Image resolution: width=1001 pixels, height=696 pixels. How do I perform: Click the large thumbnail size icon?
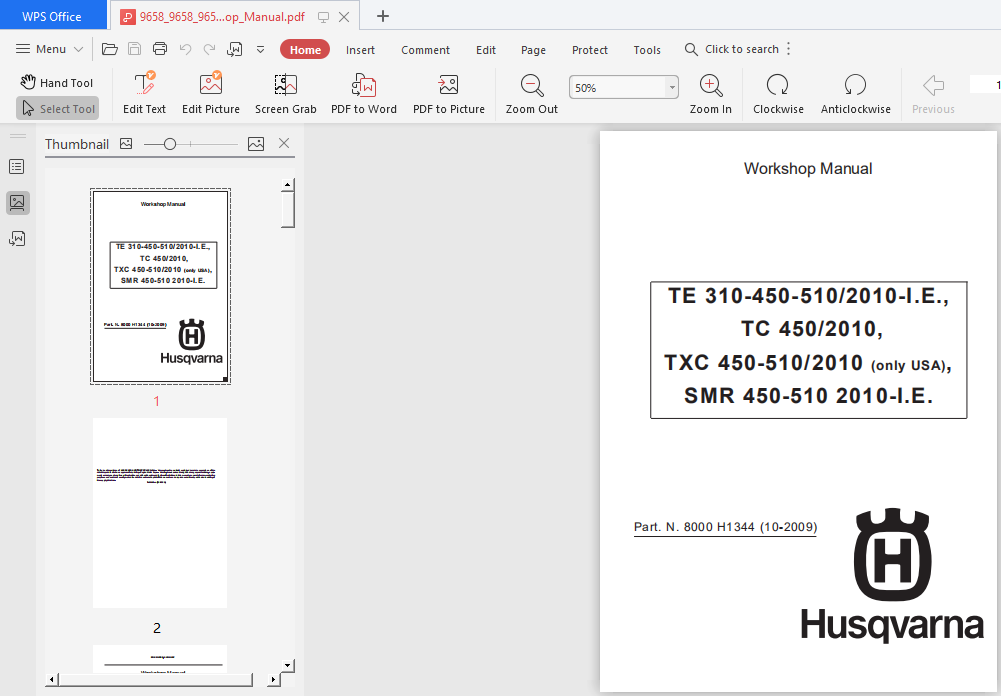(256, 144)
